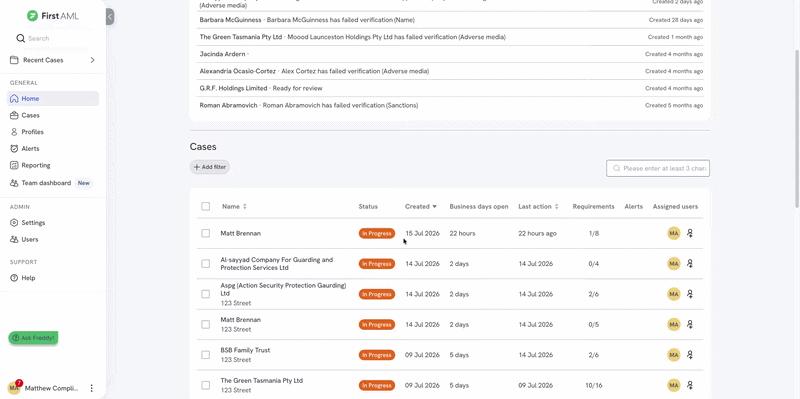Viewport: 800px width, 399px height.
Task: Click the Team dashboard people icon
Action: (x=14, y=183)
